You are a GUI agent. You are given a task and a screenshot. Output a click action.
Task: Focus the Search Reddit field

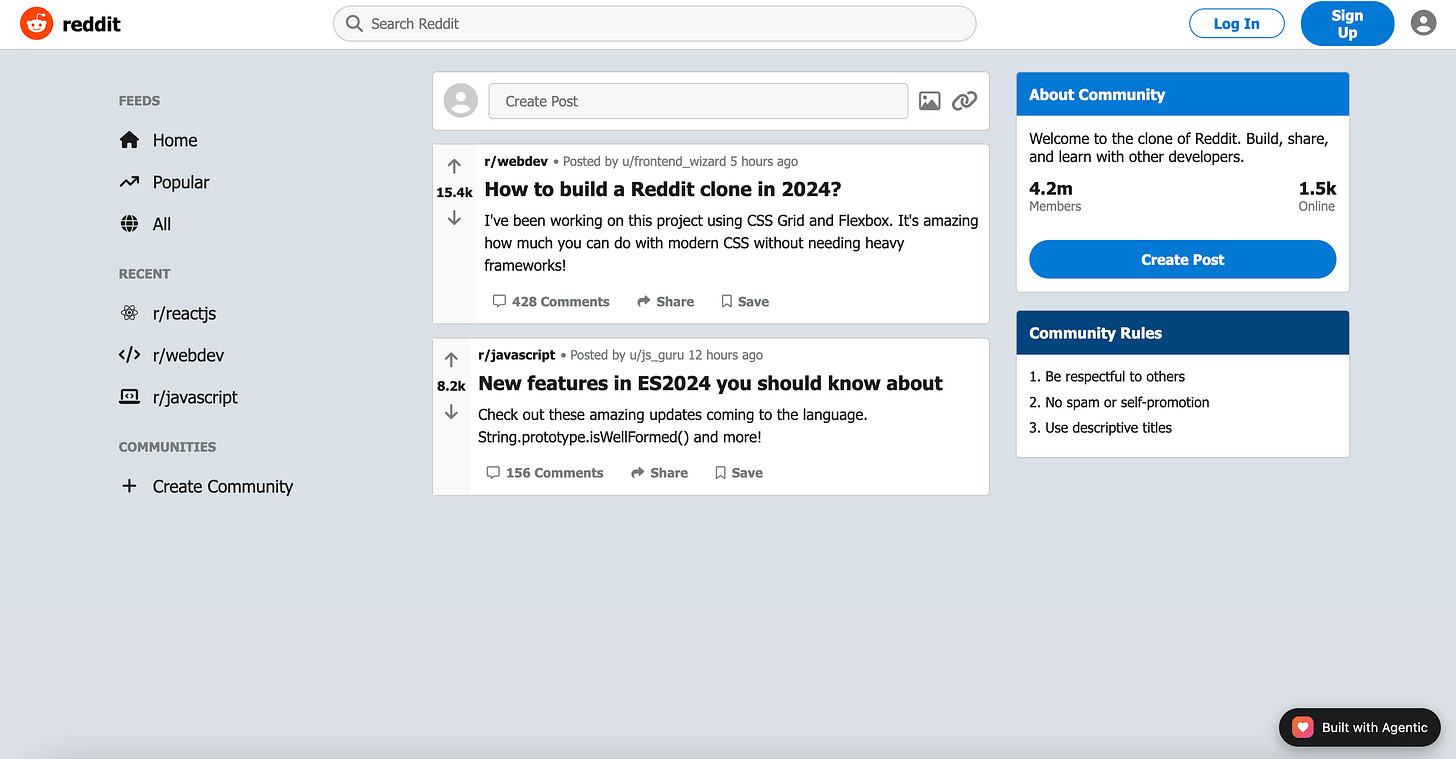coord(654,23)
